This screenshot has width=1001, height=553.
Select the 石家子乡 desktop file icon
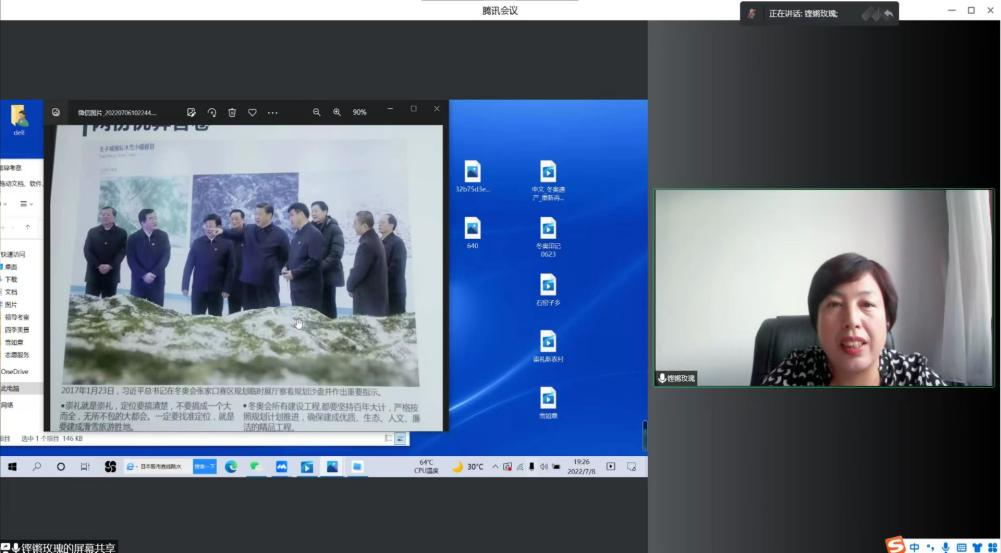coord(547,289)
